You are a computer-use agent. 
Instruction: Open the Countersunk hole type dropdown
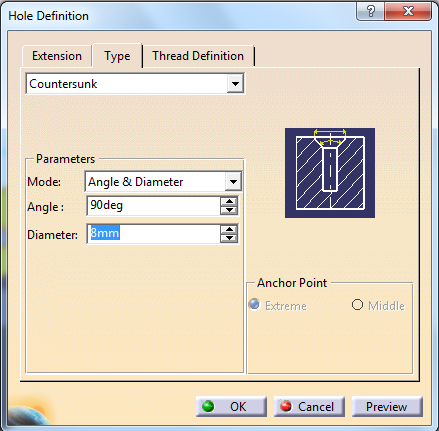pyautogui.click(x=235, y=84)
